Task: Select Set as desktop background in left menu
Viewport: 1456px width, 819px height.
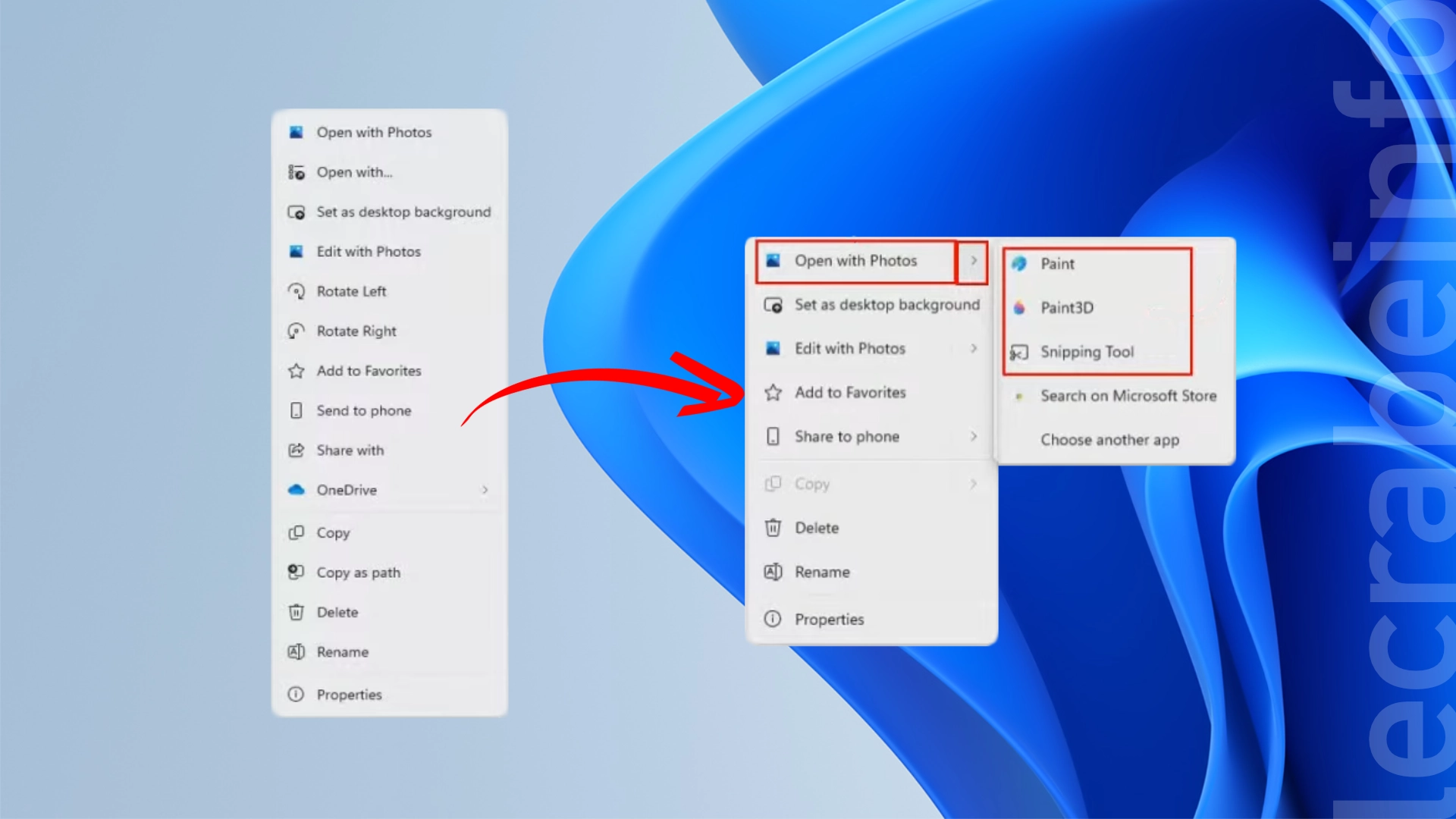Action: [403, 212]
